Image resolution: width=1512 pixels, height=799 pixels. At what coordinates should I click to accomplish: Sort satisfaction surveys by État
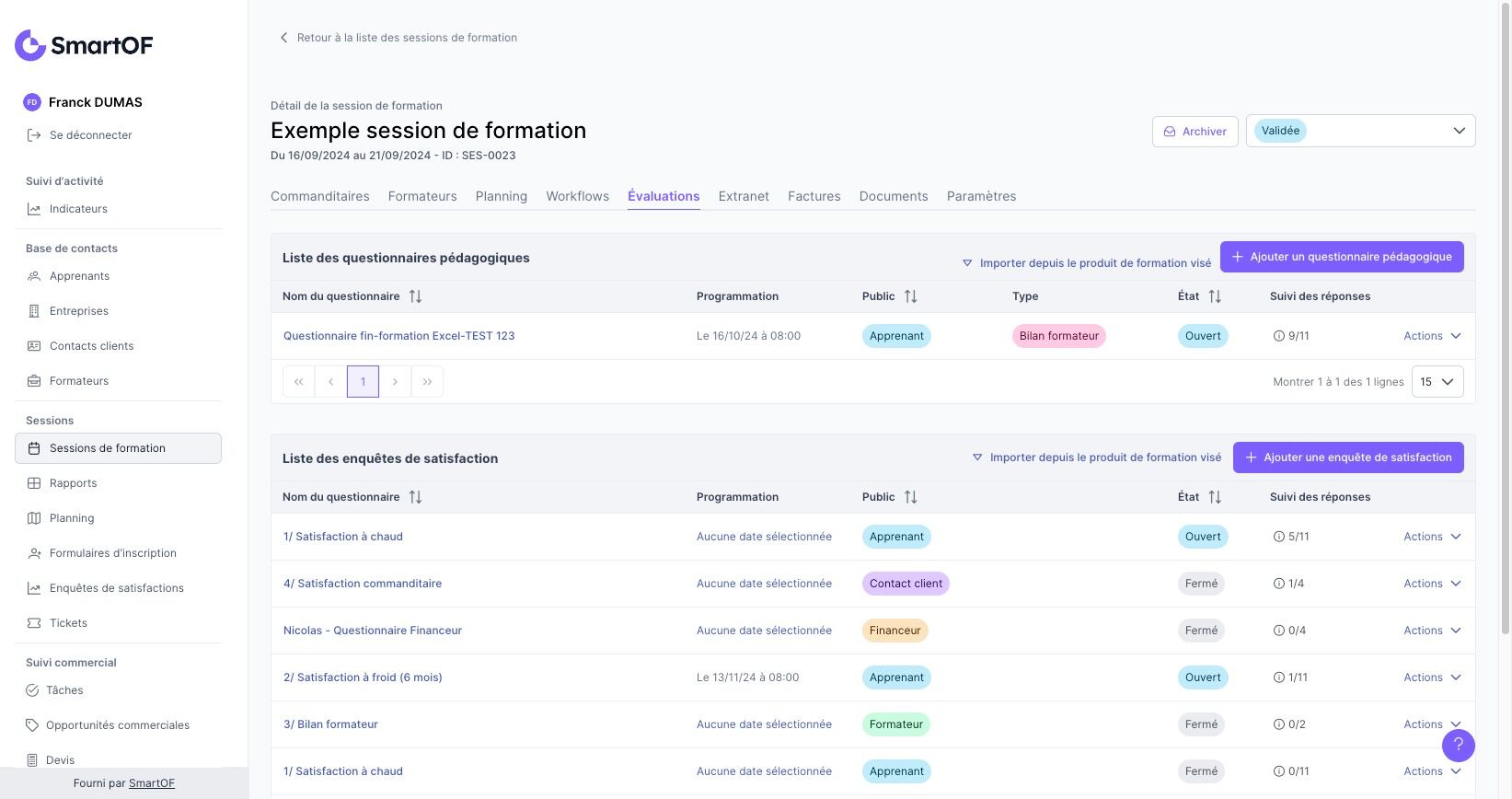pyautogui.click(x=1215, y=497)
